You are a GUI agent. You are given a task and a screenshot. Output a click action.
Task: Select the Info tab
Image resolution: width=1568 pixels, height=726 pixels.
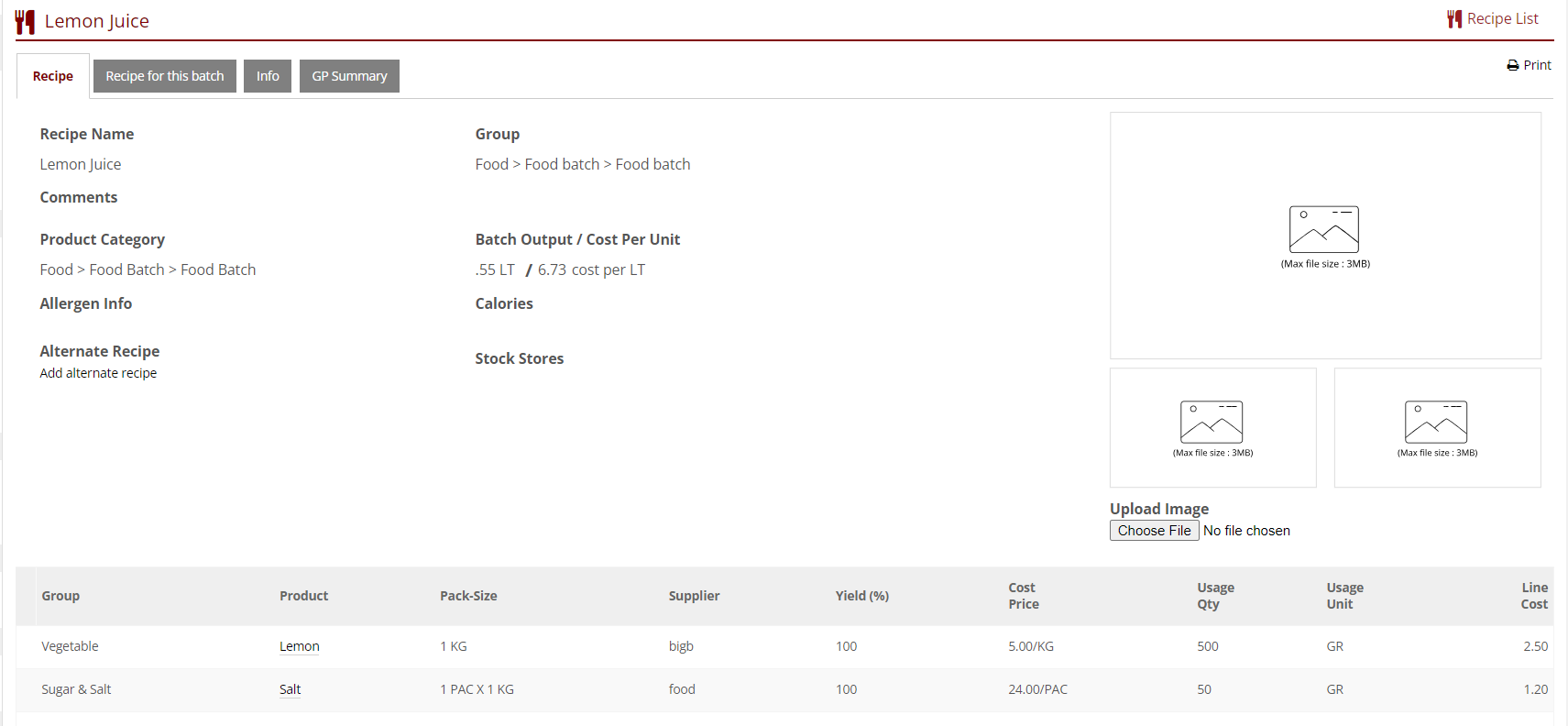[268, 76]
